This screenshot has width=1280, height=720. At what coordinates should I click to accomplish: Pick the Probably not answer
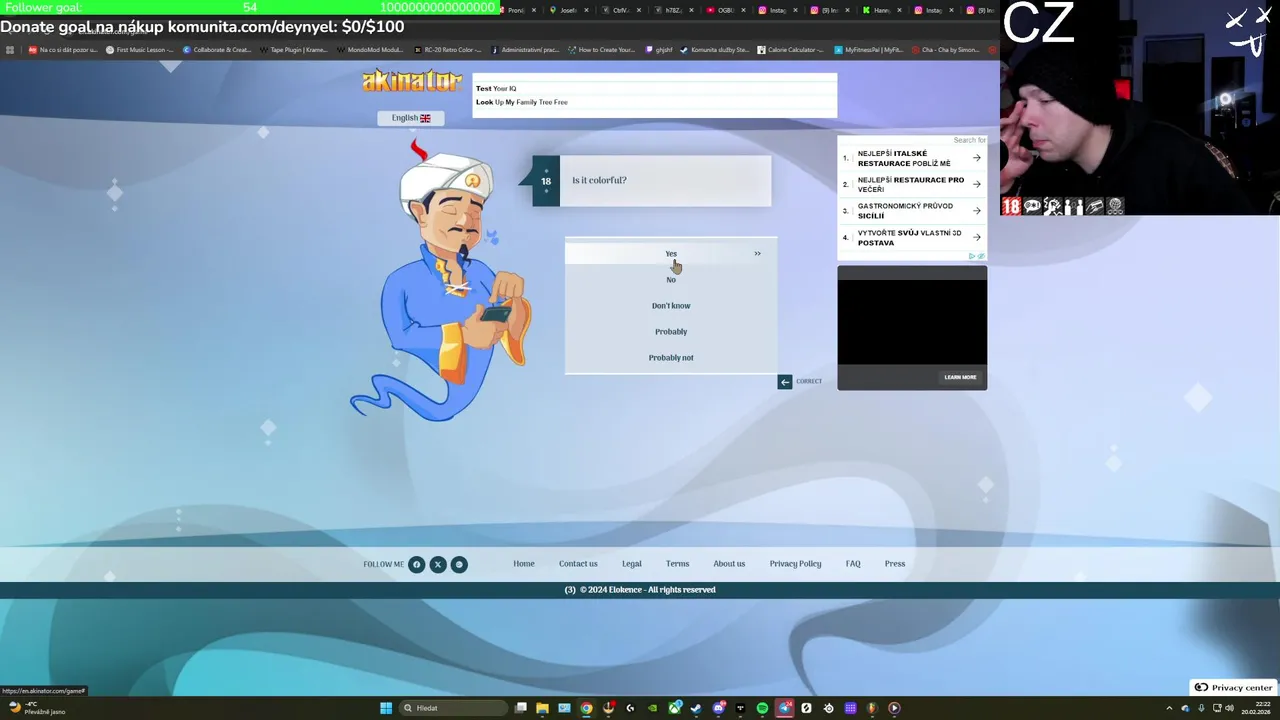(x=671, y=357)
